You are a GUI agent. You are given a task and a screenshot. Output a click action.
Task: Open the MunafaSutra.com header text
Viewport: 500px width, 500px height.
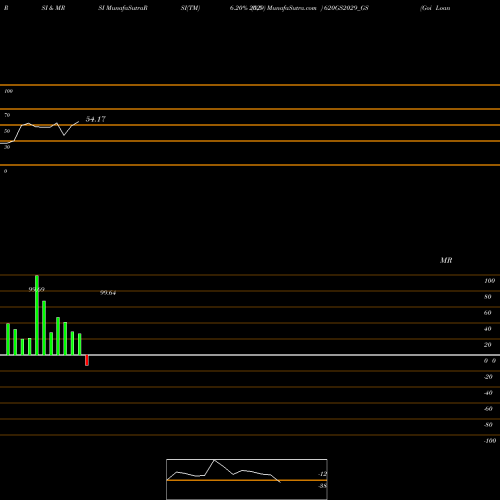click(292, 8)
